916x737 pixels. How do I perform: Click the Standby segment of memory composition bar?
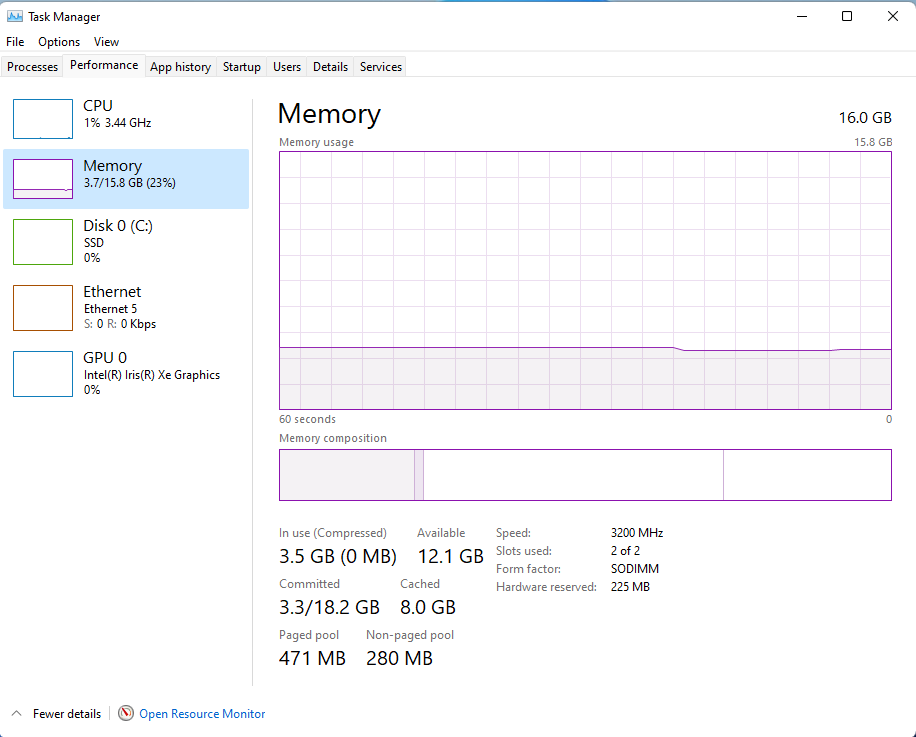[573, 475]
